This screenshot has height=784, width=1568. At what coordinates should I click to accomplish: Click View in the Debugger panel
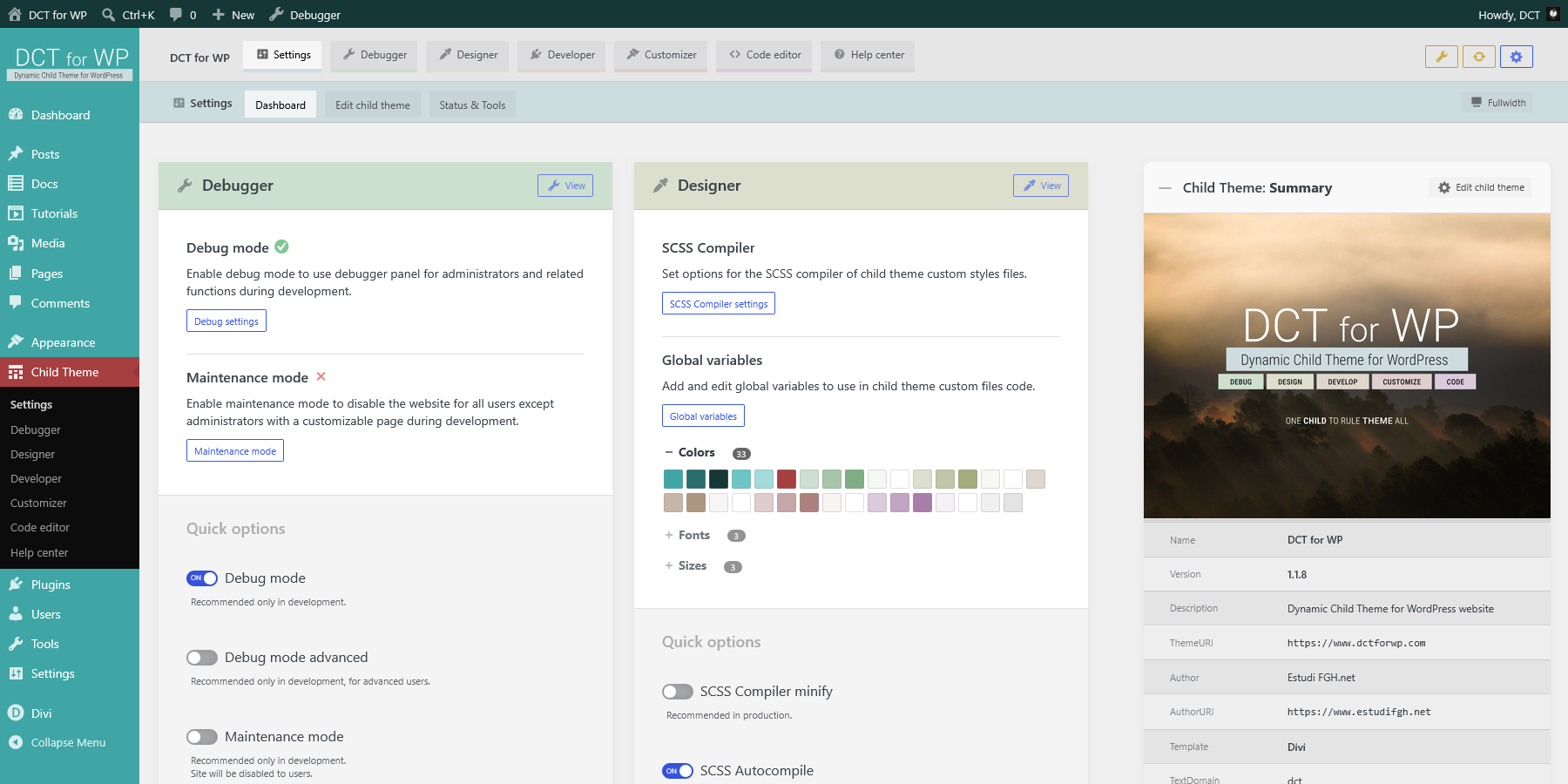pos(565,186)
